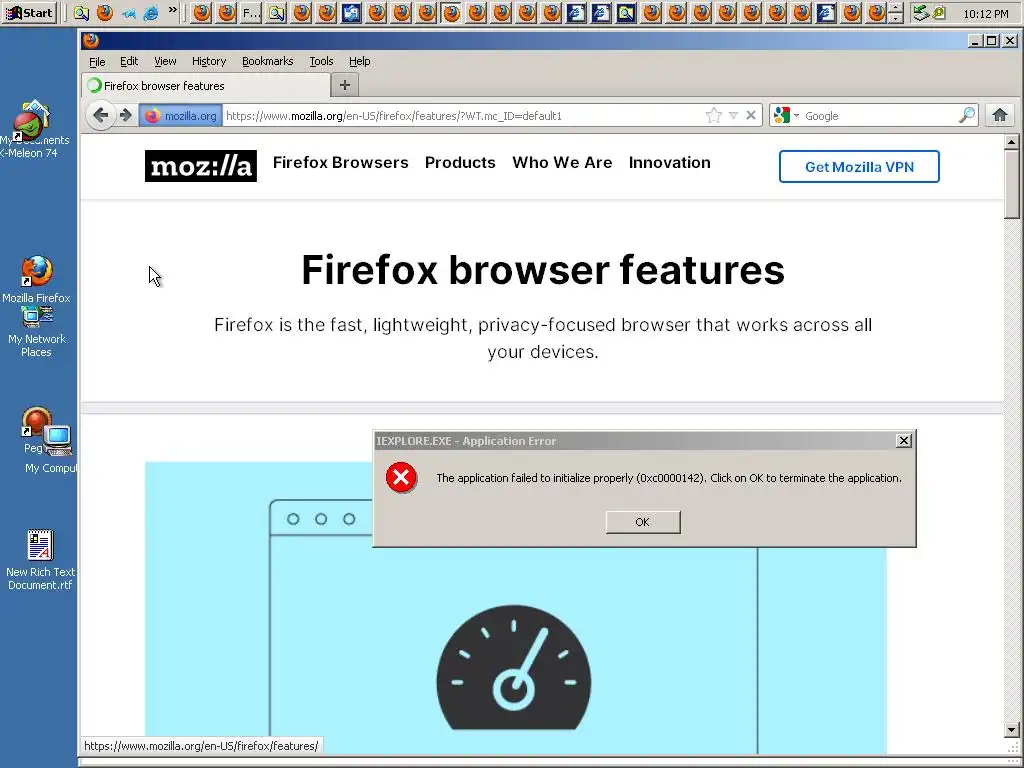Image resolution: width=1024 pixels, height=768 pixels.
Task: Close the IEXPLORE.EXE error dialog
Action: point(903,441)
